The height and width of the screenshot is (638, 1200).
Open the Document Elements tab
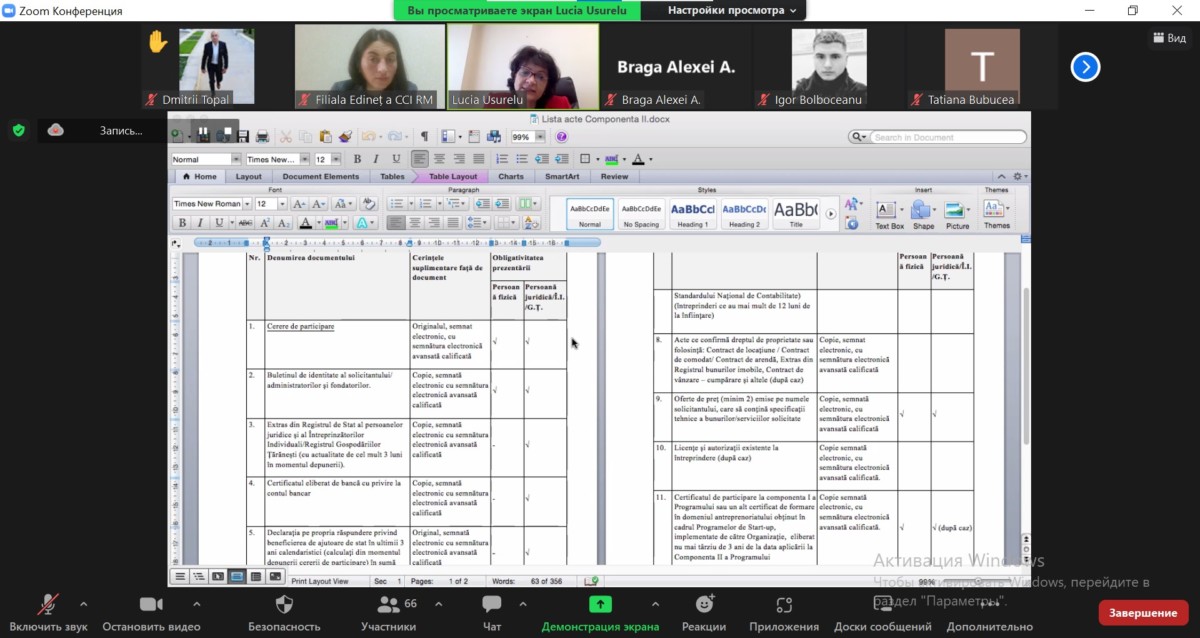(321, 177)
